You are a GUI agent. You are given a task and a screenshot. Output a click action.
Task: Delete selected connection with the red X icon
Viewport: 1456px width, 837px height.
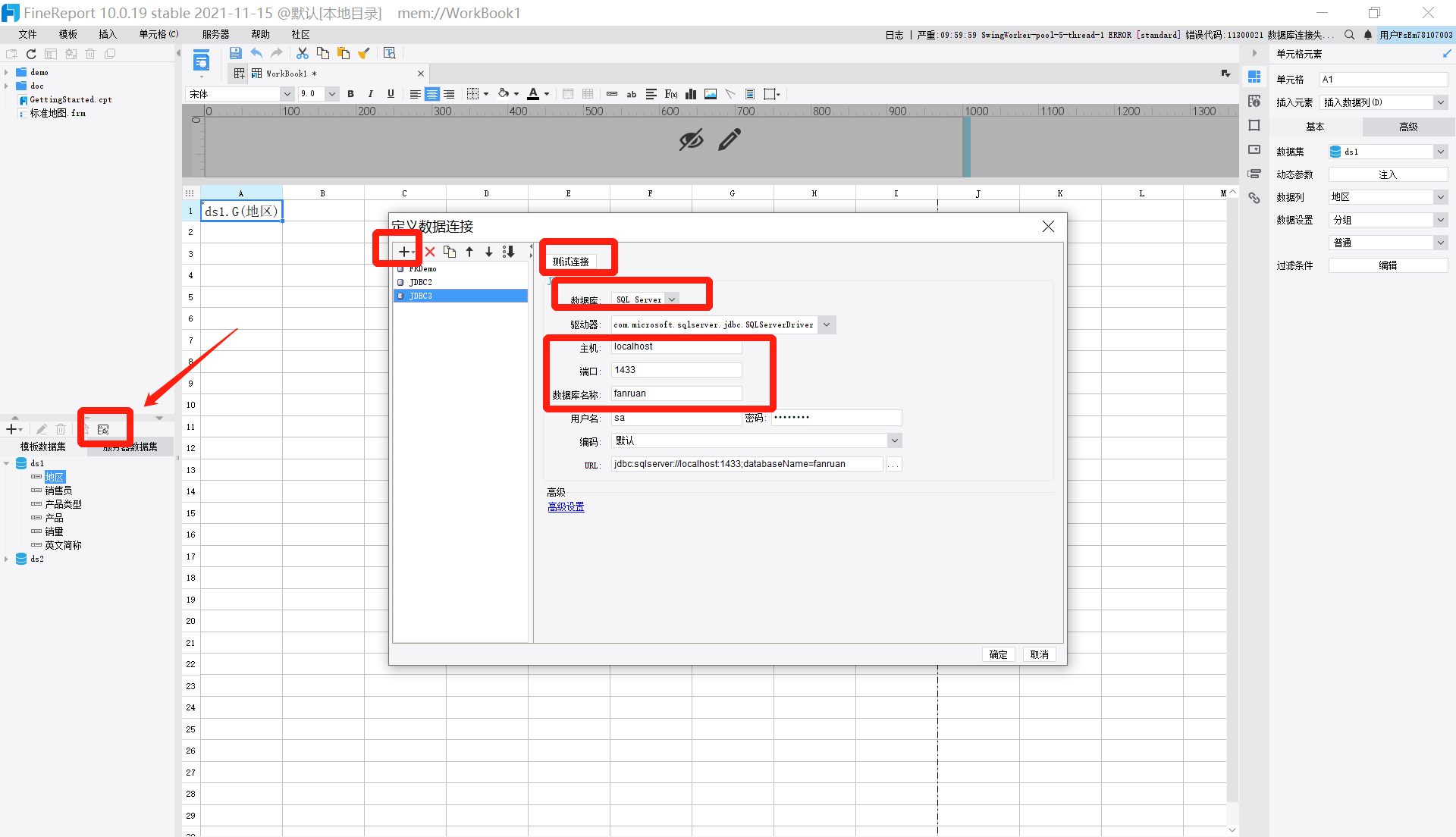click(x=429, y=251)
